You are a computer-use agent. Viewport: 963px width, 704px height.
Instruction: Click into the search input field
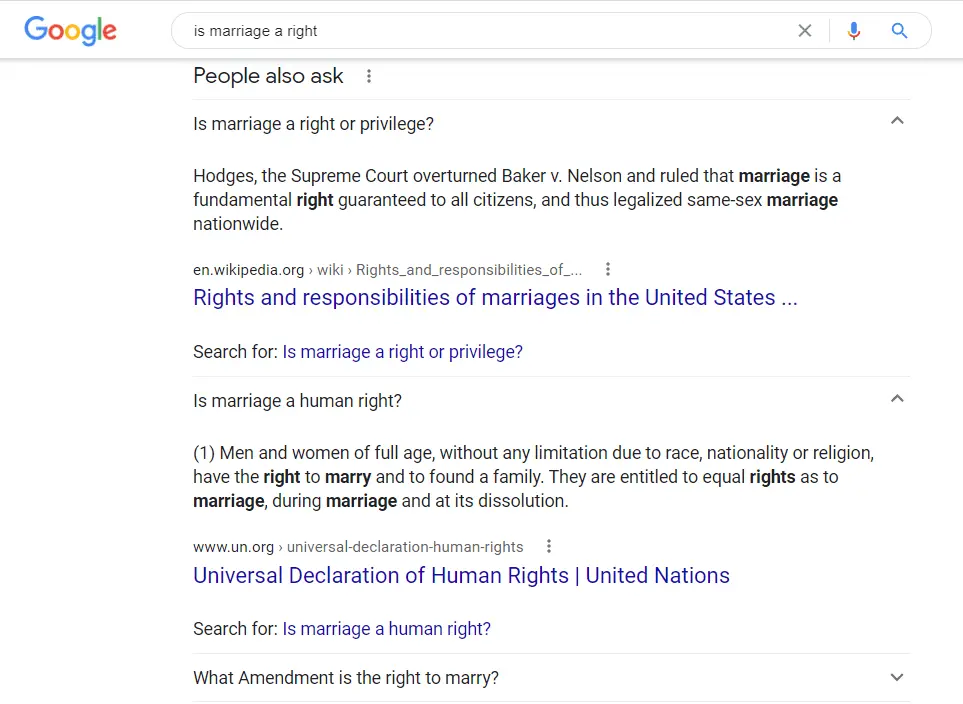(480, 31)
